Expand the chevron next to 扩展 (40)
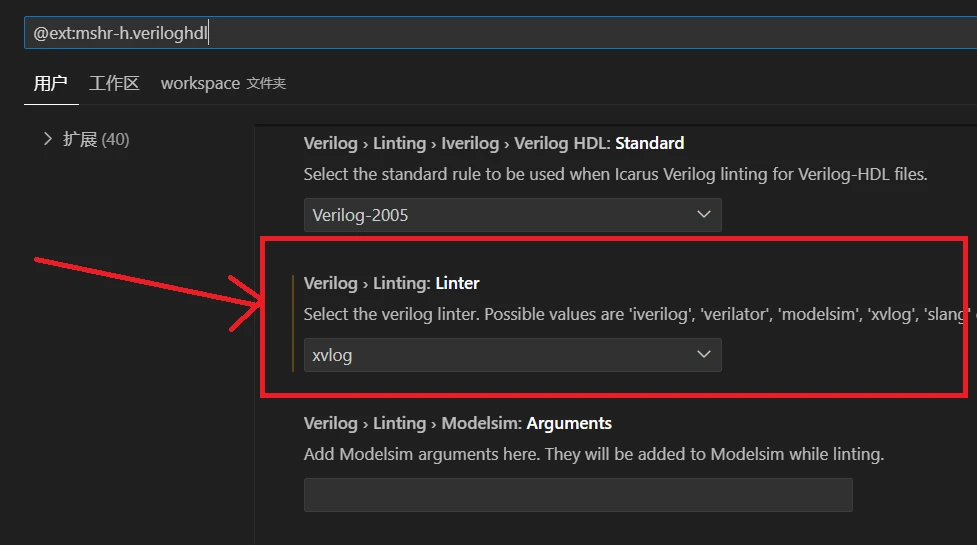The height and width of the screenshot is (545, 977). [47, 138]
